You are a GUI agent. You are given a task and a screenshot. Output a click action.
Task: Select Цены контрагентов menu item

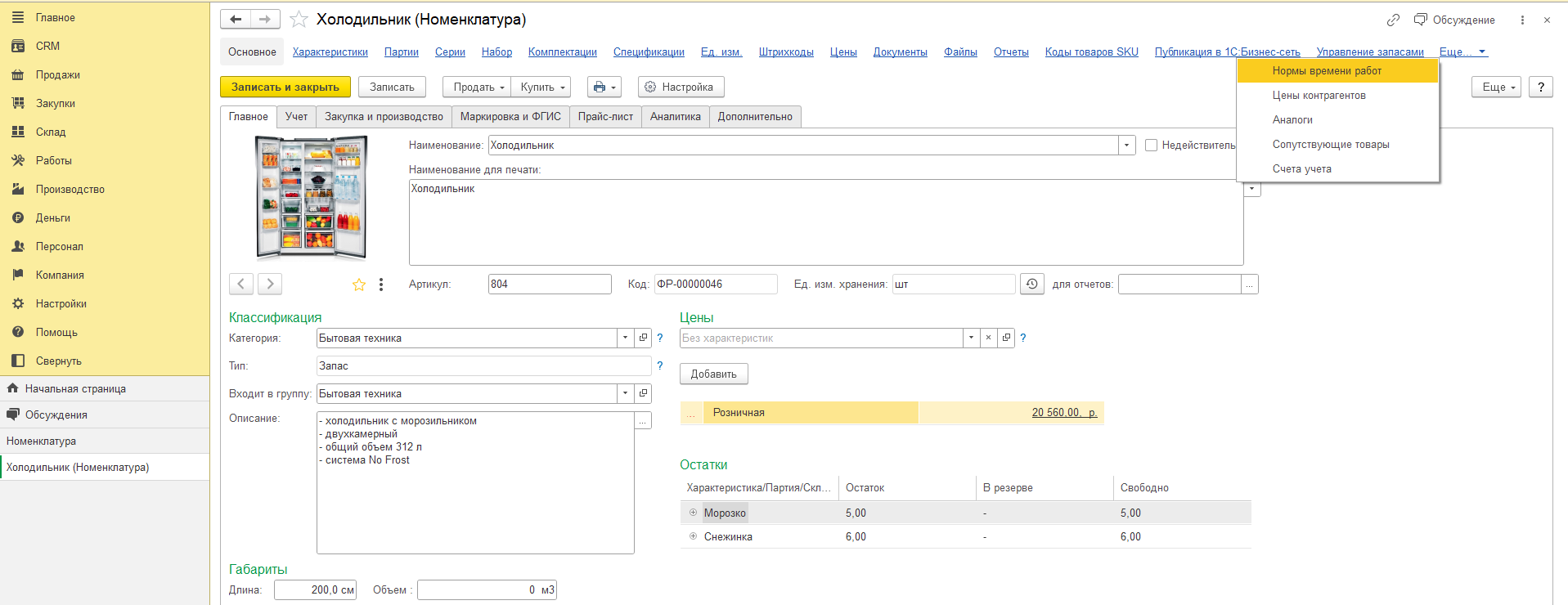1337,96
